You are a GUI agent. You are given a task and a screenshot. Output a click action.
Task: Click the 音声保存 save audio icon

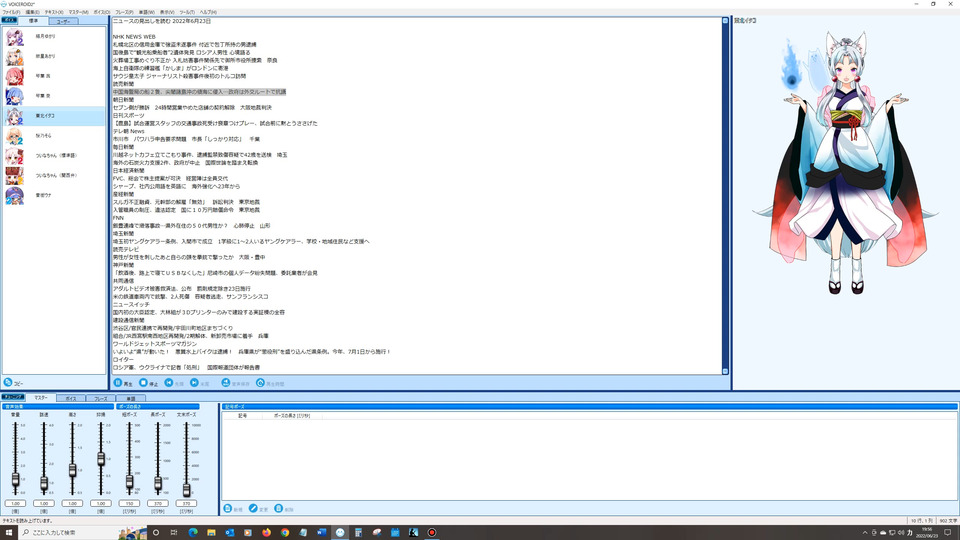coord(226,383)
